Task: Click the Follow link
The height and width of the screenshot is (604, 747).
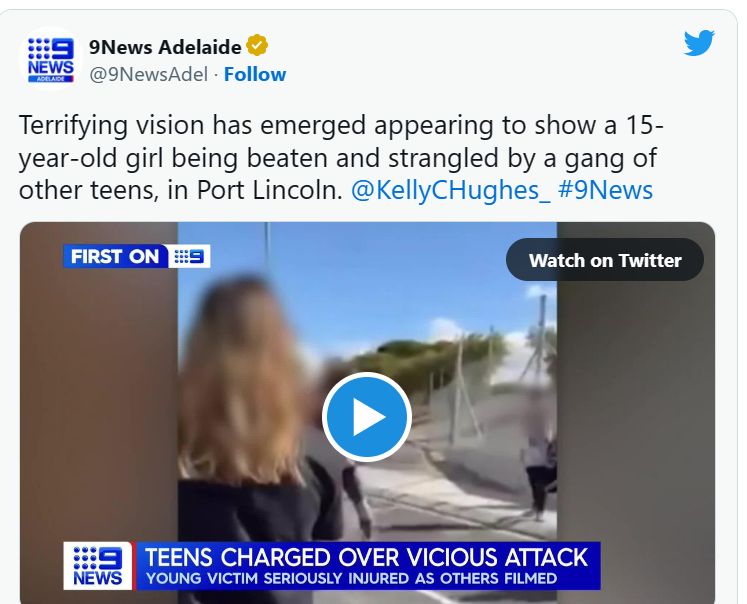Action: pos(255,74)
